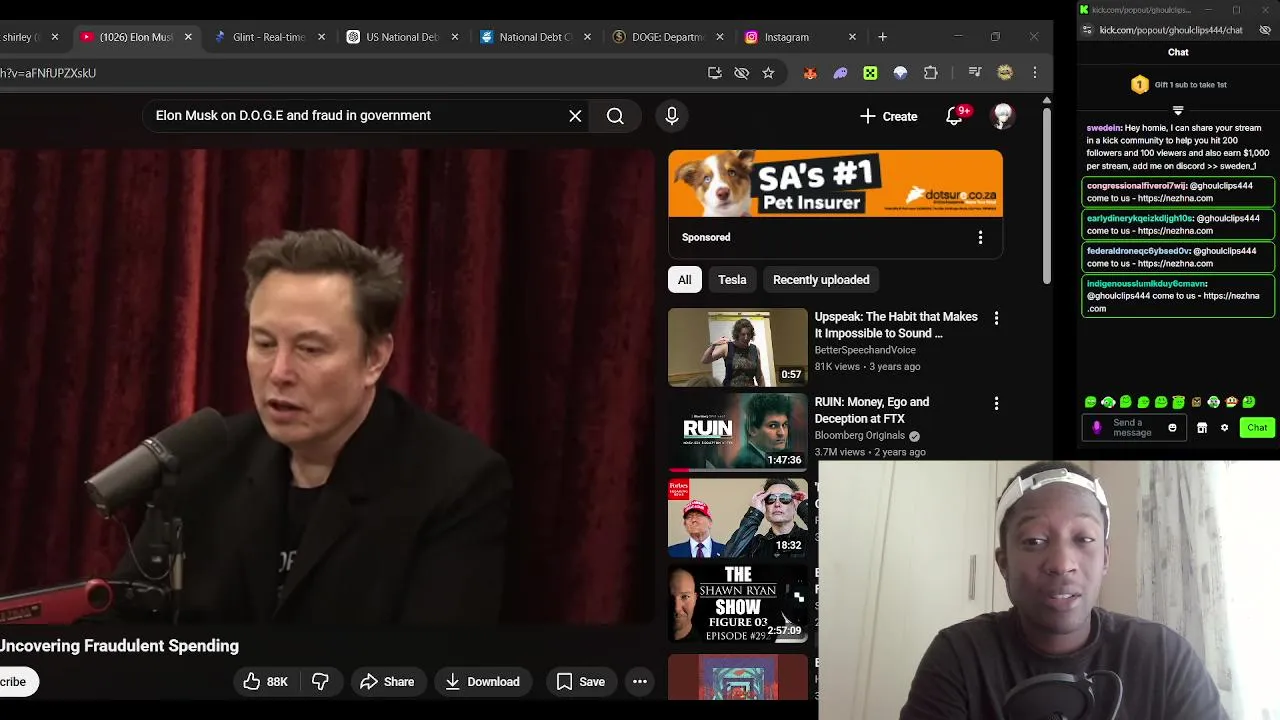Screen dimensions: 1280x720
Task: Open the Upspeak video thumbnail
Action: 738,347
